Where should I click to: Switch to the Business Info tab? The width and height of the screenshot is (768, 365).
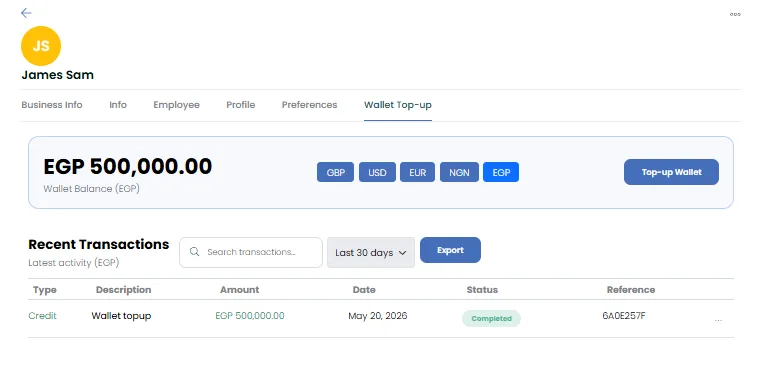[52, 105]
